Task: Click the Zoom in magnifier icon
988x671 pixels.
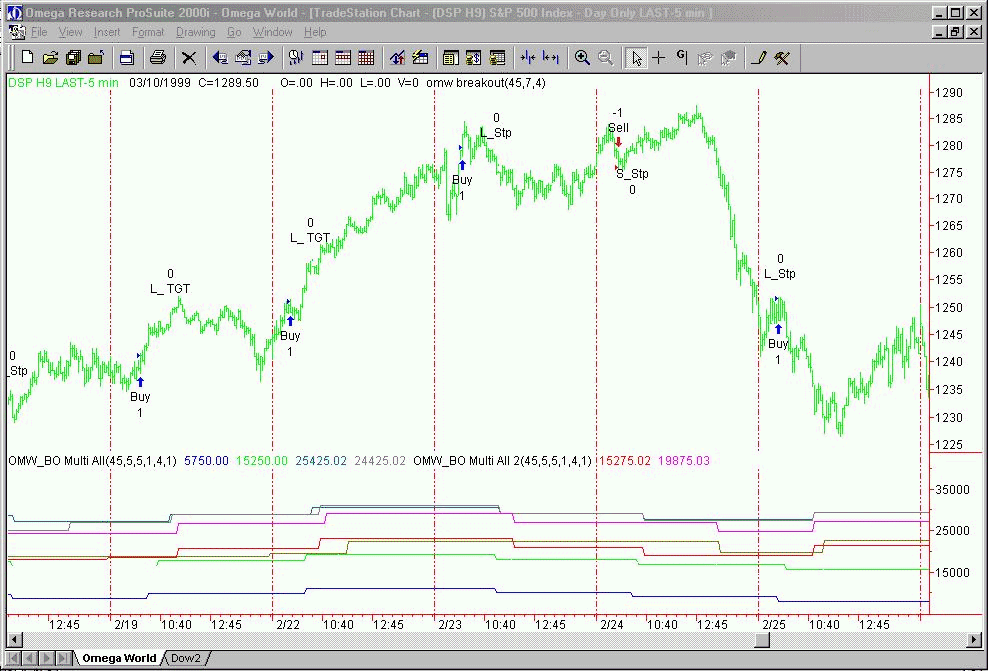Action: 583,58
